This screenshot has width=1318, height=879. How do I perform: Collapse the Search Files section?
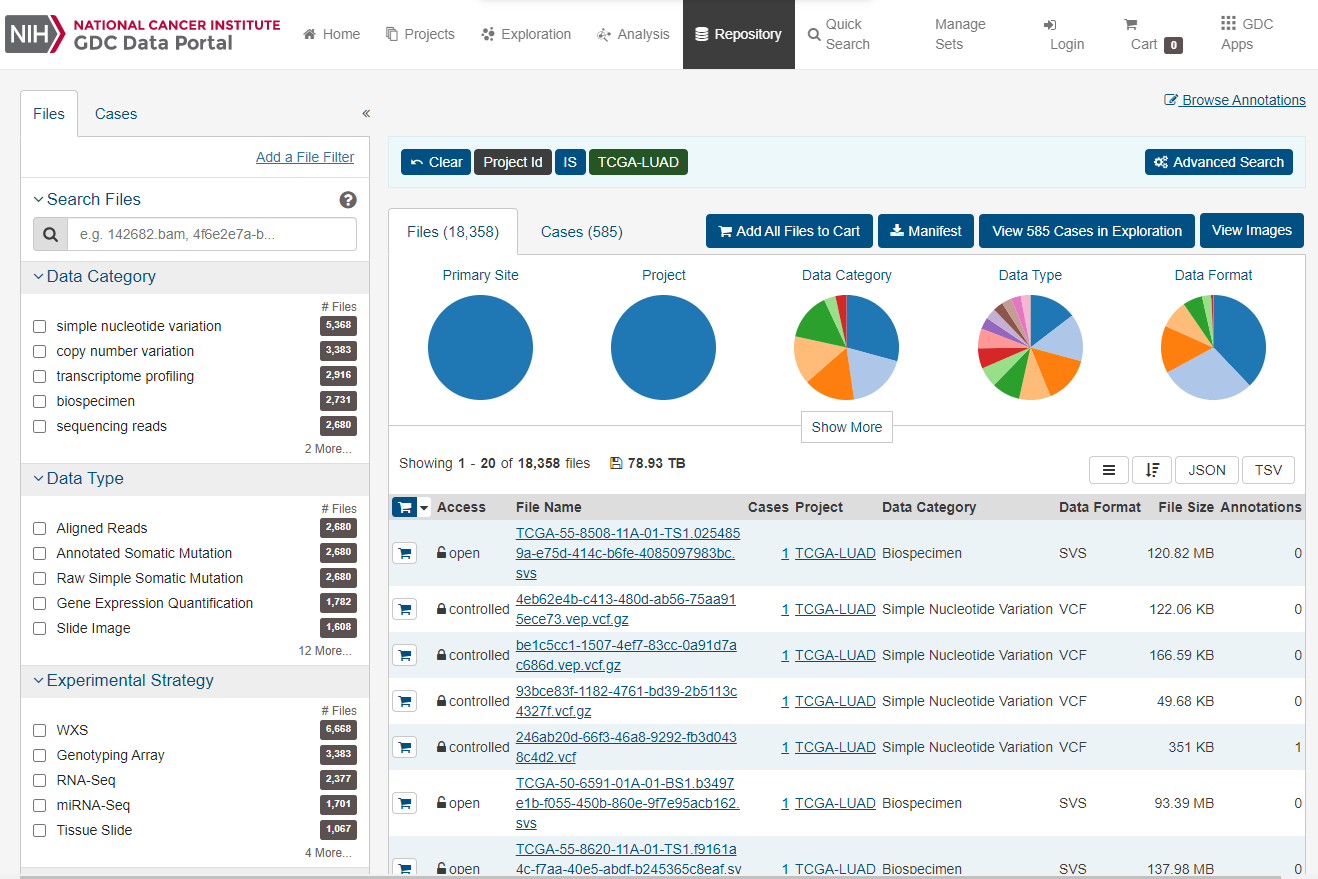pos(87,199)
